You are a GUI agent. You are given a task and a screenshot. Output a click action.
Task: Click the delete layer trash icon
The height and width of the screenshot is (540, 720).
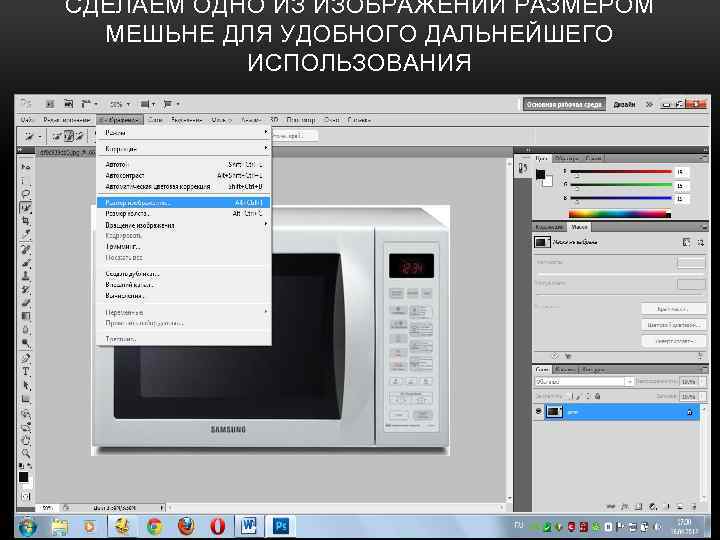[x=693, y=507]
